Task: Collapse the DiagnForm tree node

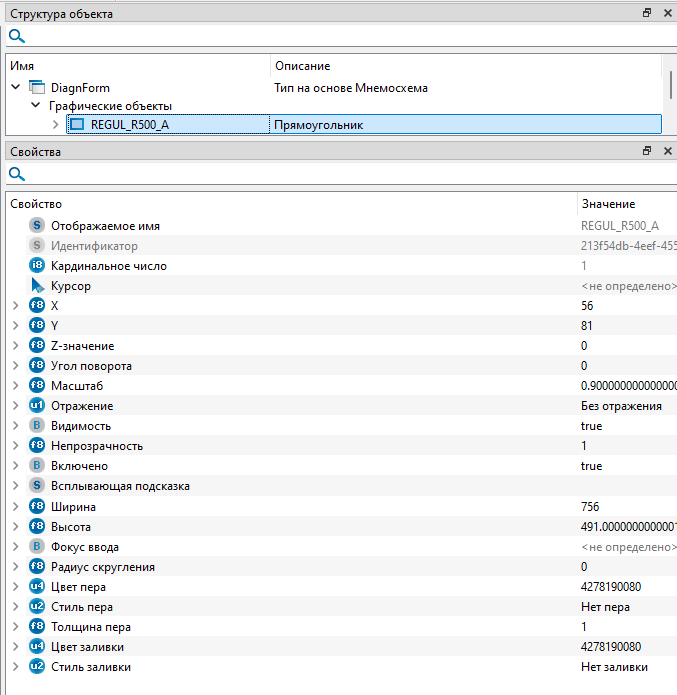Action: pos(15,88)
